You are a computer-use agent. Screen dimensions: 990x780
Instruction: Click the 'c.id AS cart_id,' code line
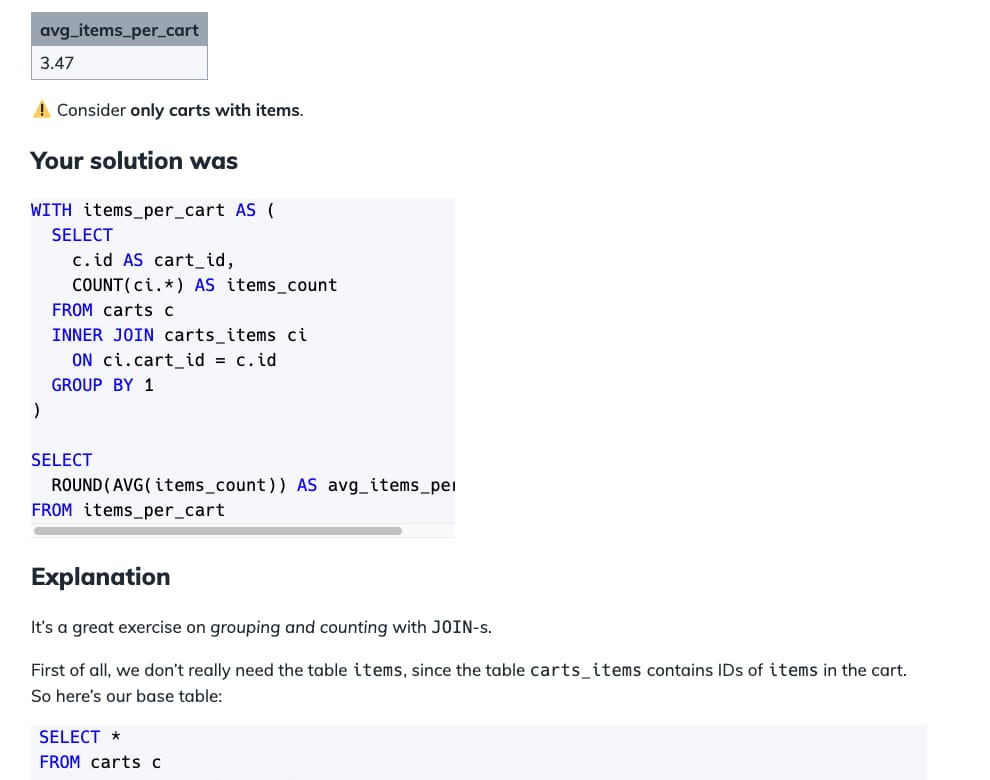pyautogui.click(x=153, y=260)
